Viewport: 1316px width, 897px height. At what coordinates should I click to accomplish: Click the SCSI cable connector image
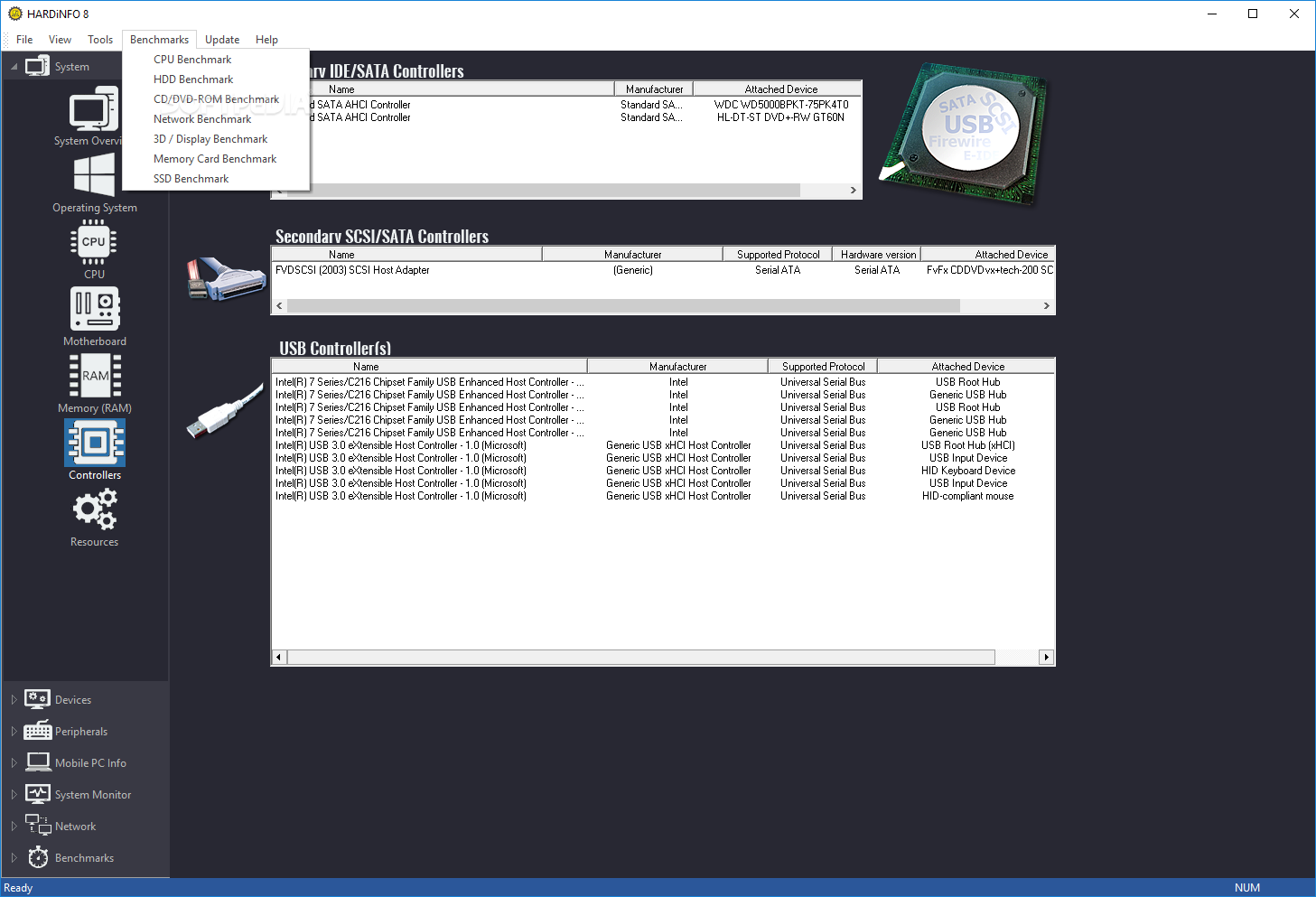pyautogui.click(x=226, y=278)
